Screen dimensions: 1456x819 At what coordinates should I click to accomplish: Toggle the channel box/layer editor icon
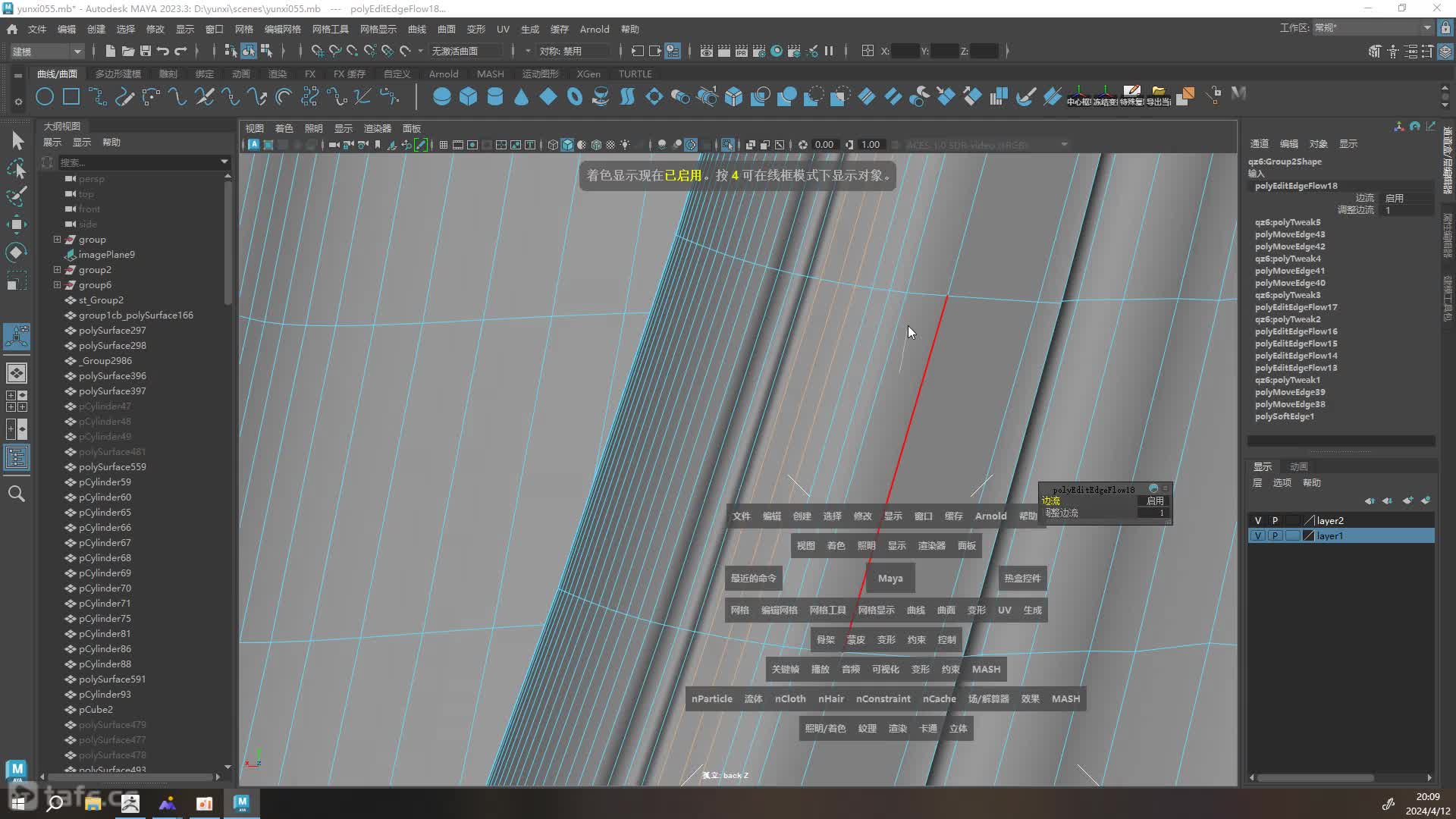click(x=1446, y=52)
